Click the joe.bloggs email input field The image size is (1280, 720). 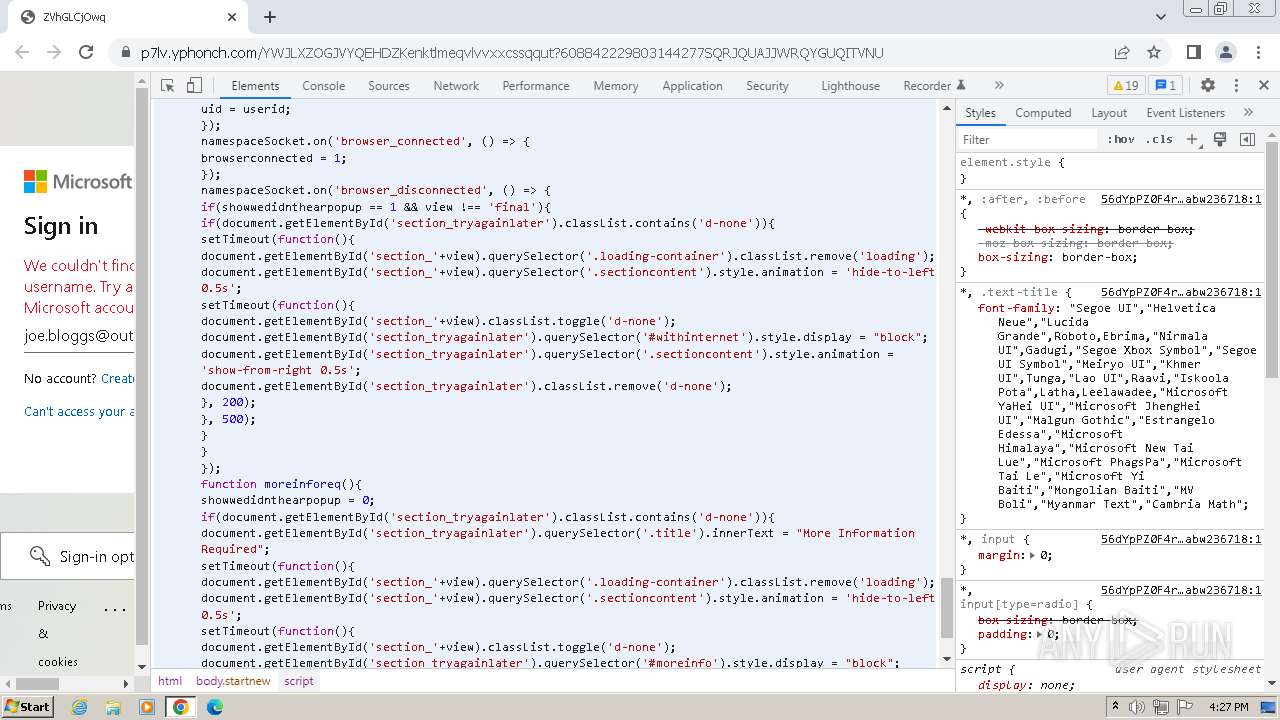click(x=79, y=337)
